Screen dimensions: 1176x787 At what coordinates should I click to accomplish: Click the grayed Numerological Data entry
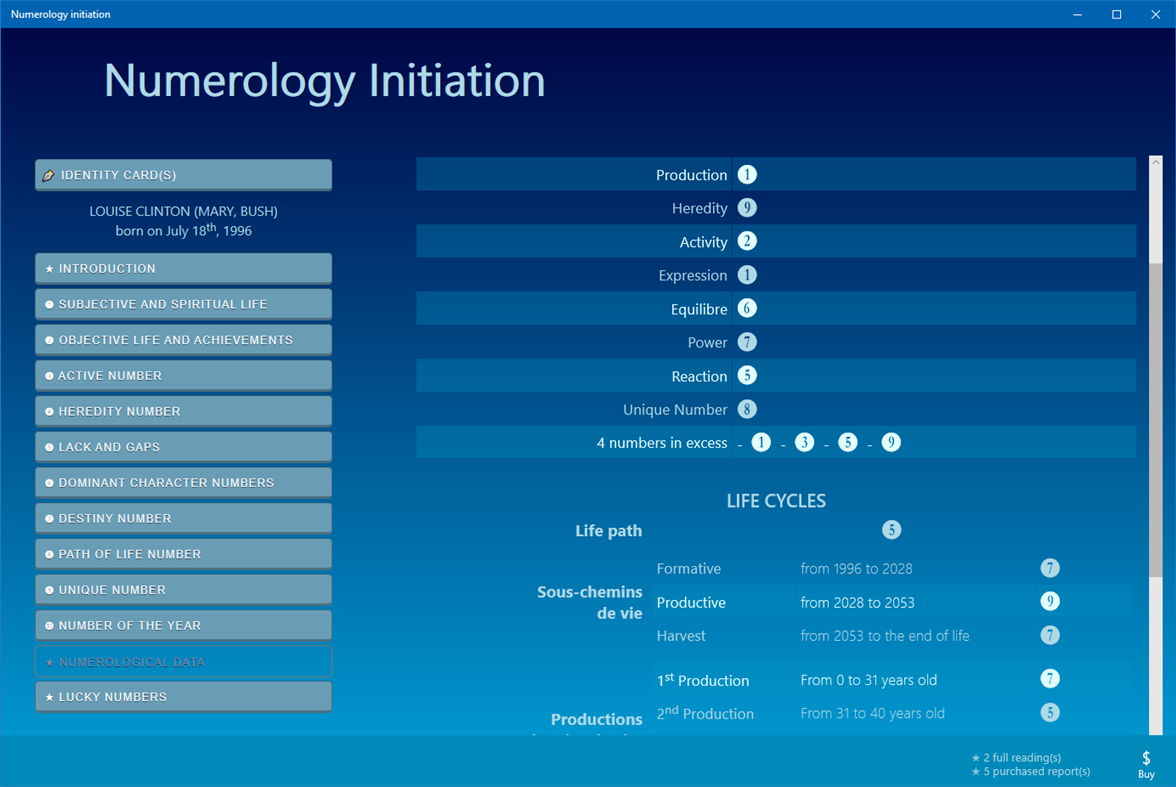pos(183,661)
